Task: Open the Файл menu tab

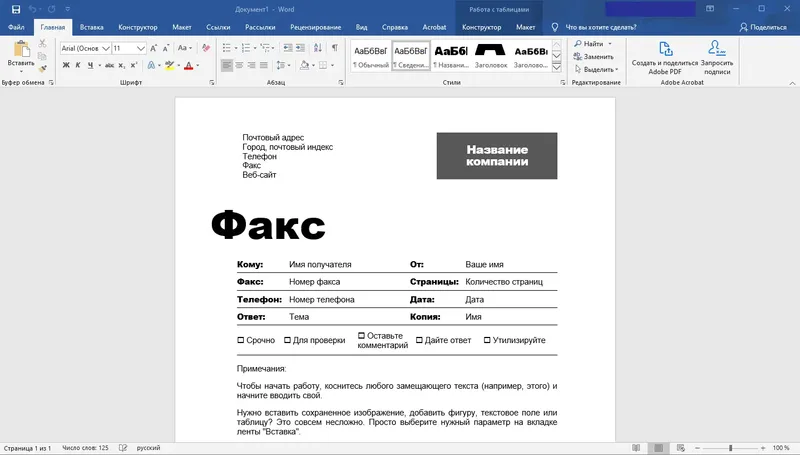Action: pyautogui.click(x=16, y=27)
